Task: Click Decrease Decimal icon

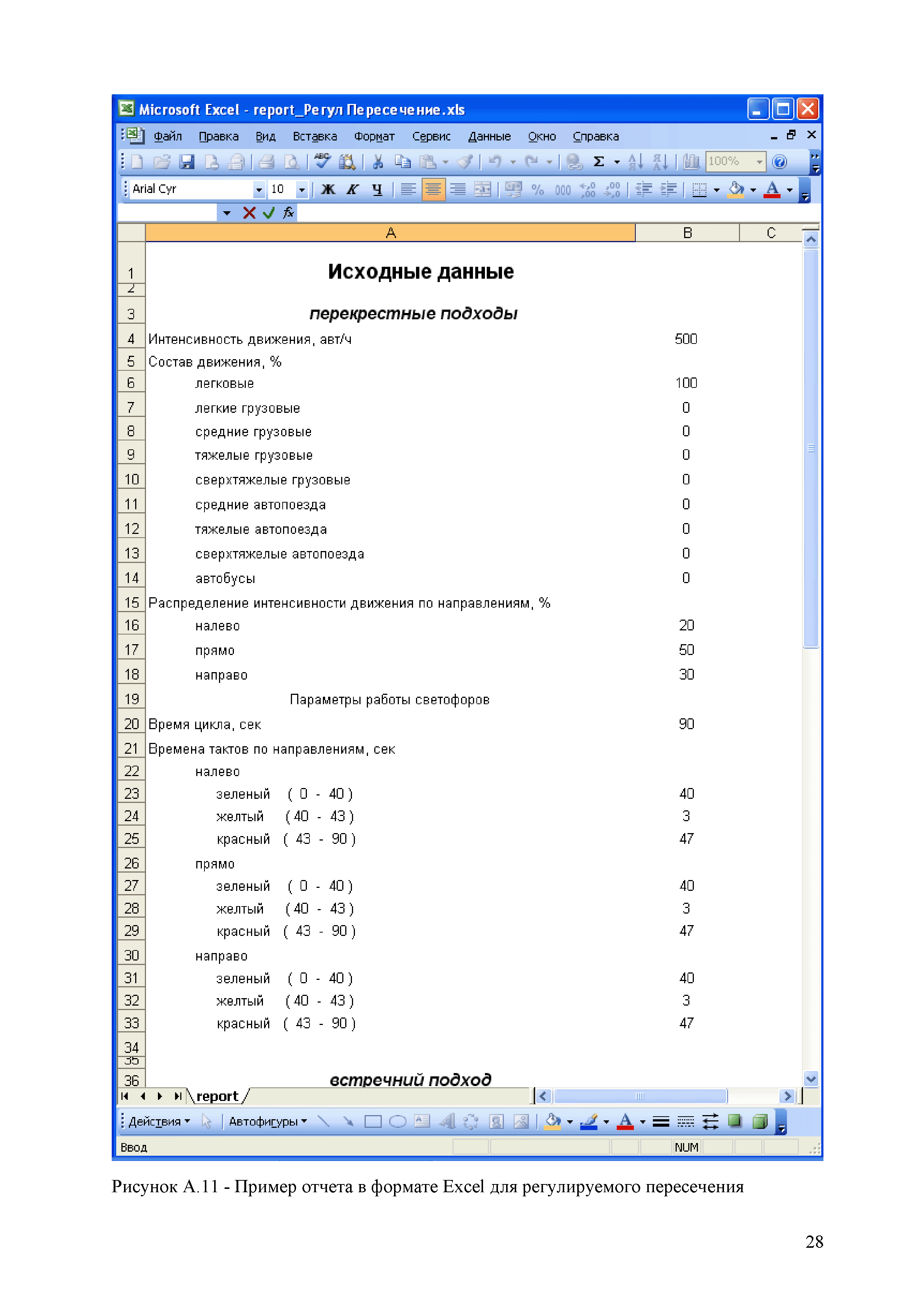Action: pos(612,190)
